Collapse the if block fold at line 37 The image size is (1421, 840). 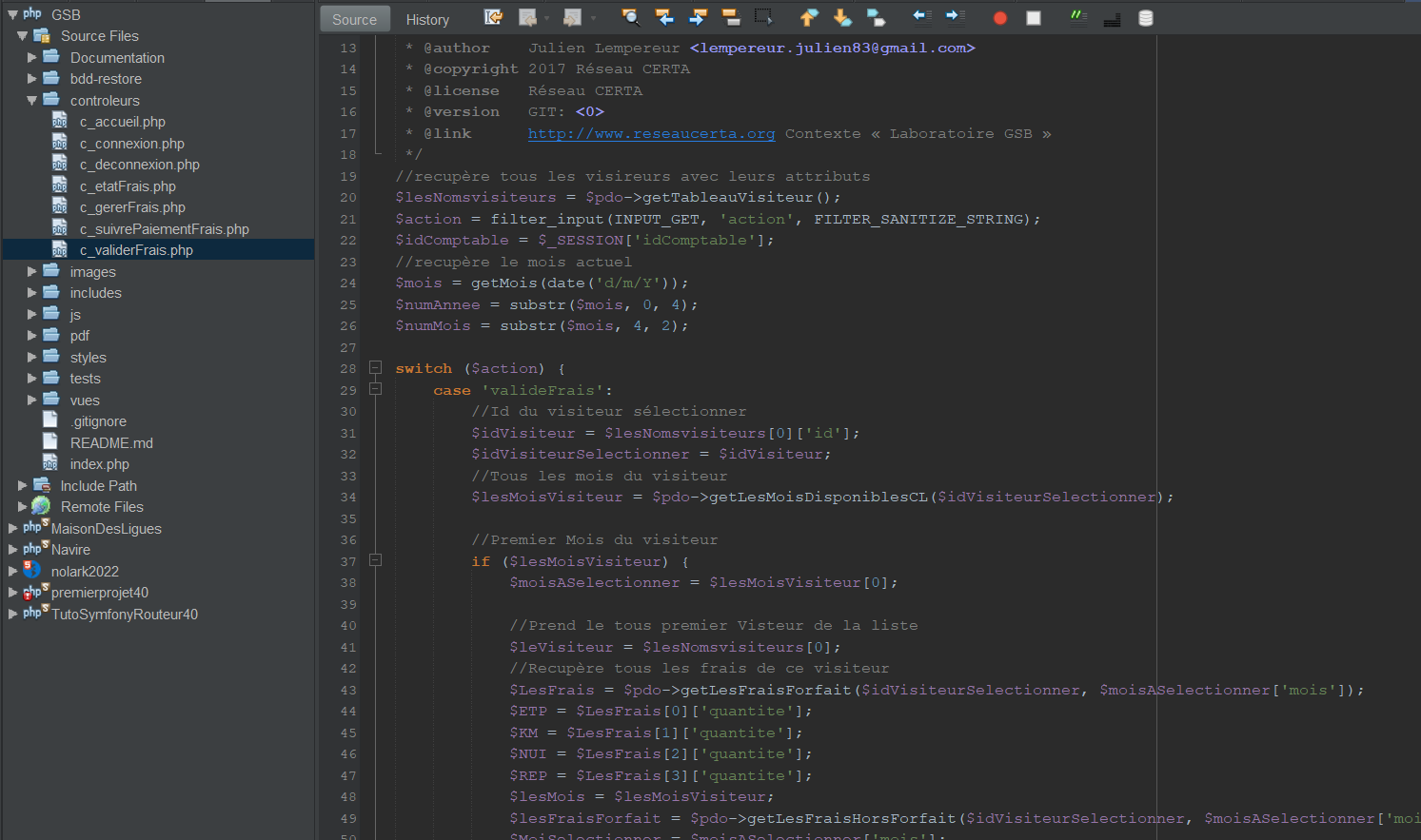click(375, 560)
